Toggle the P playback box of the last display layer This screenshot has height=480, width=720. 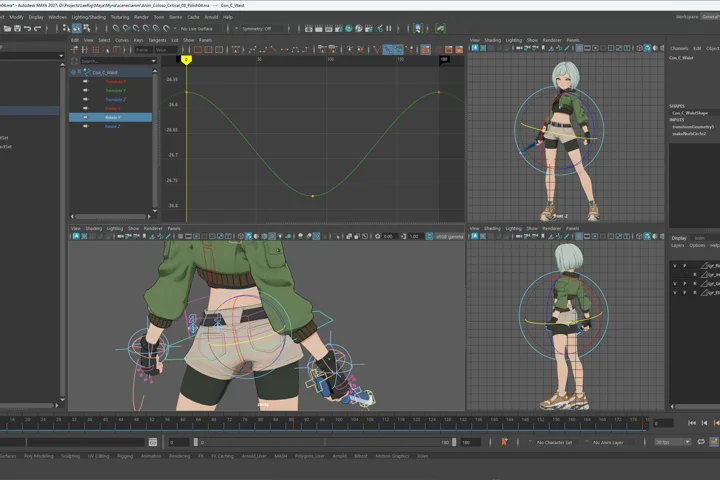(685, 293)
